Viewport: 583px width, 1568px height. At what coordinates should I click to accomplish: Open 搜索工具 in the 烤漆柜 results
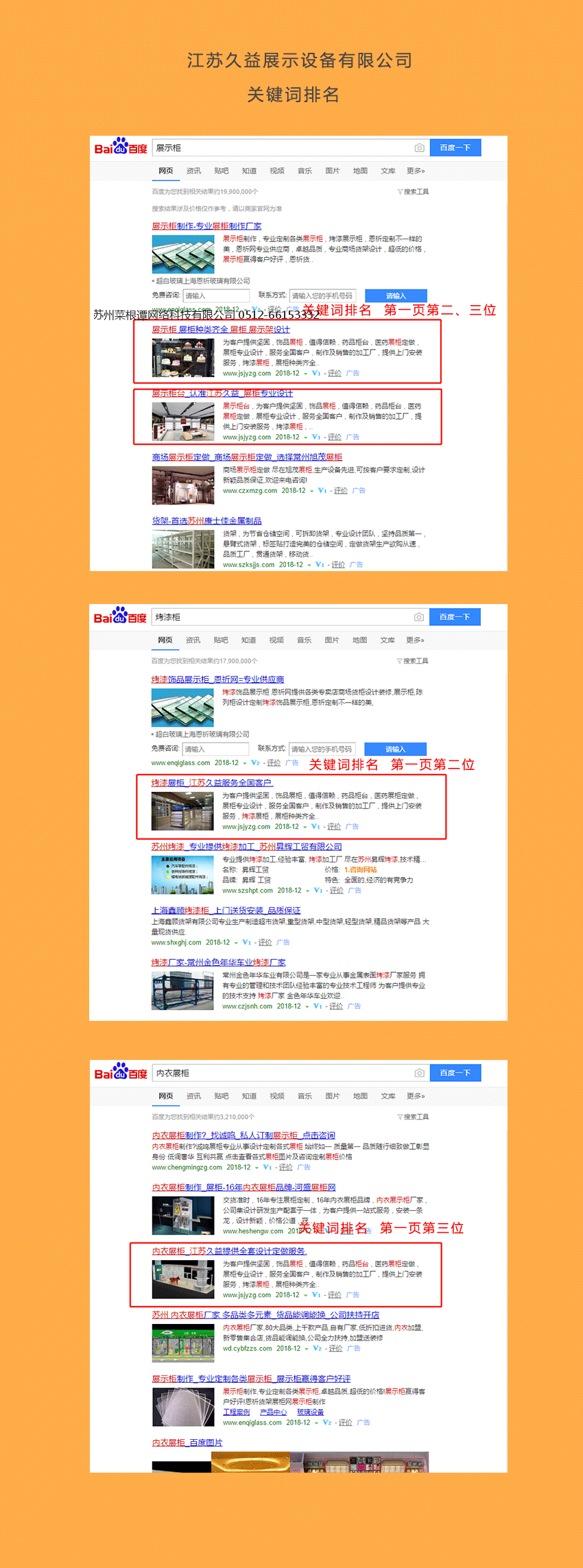[x=412, y=661]
